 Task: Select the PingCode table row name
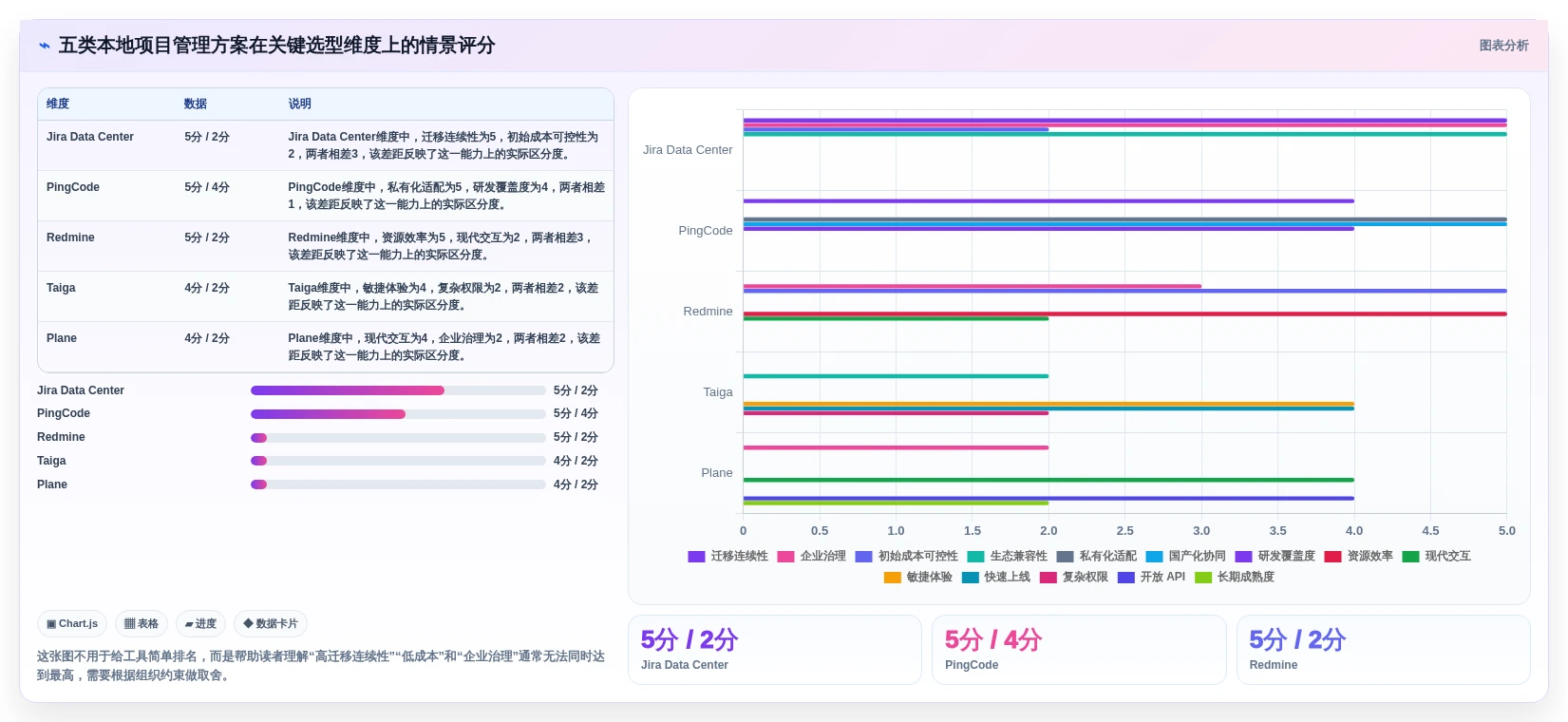click(x=73, y=187)
